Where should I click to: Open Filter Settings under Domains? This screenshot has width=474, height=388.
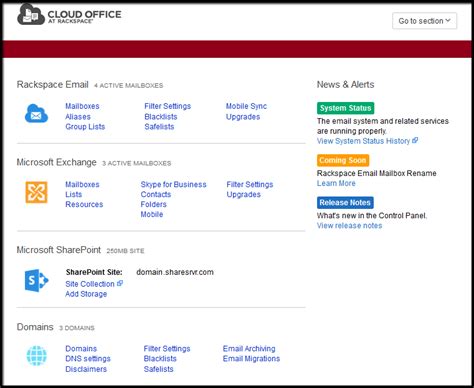point(167,349)
